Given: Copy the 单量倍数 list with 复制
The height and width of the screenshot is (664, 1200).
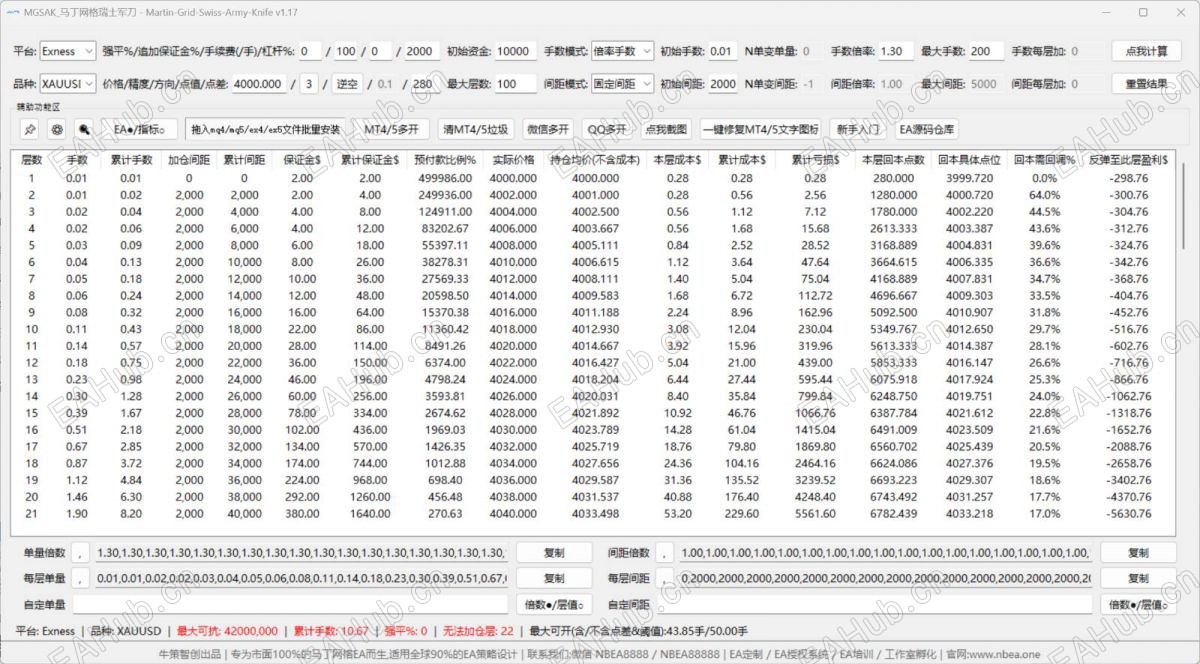Looking at the screenshot, I should [554, 552].
